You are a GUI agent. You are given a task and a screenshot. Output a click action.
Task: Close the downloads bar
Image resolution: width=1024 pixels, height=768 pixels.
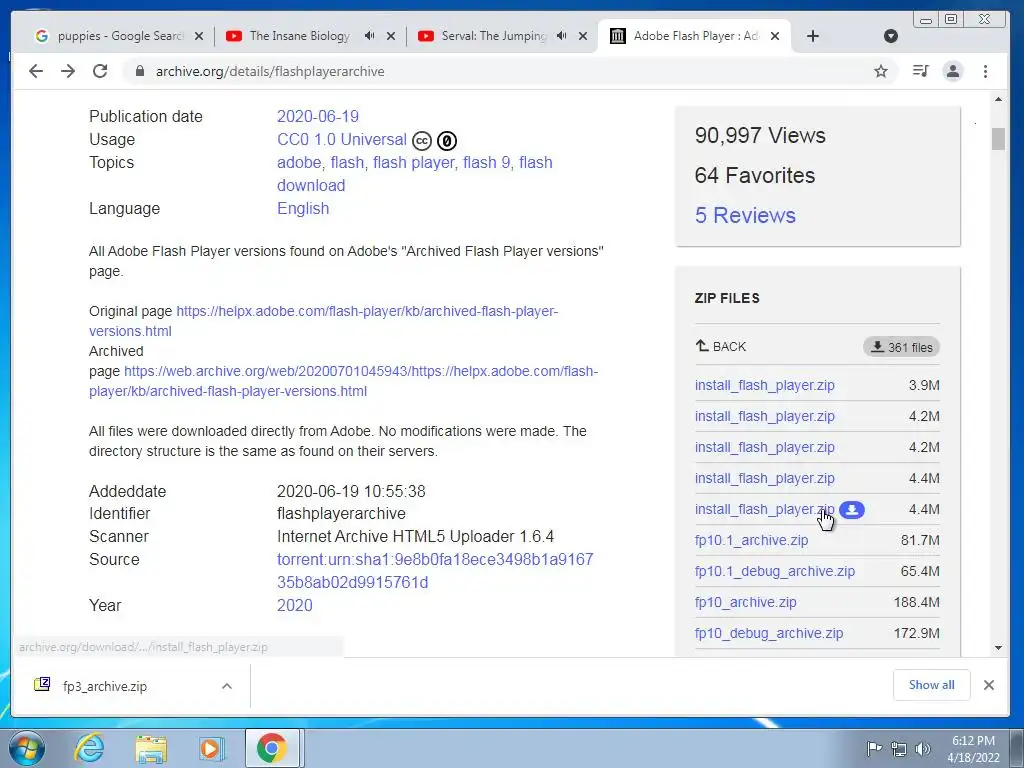(989, 685)
